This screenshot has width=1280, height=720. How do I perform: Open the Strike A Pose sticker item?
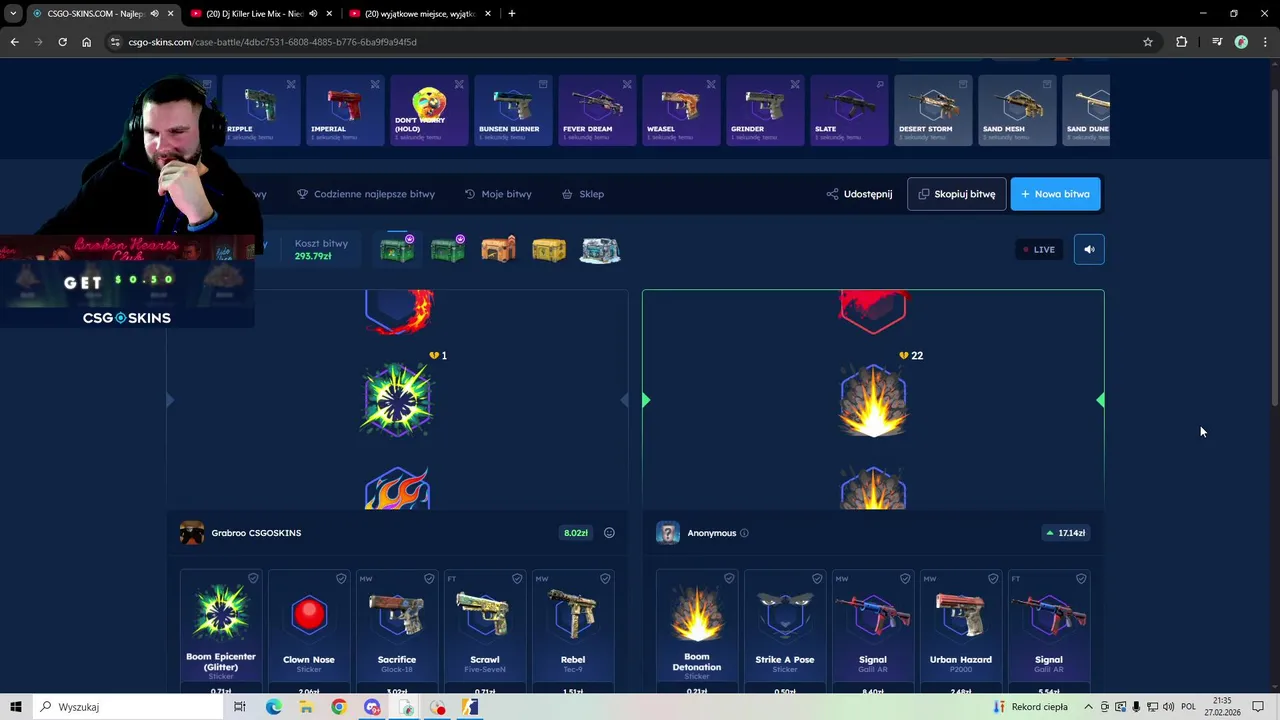785,630
